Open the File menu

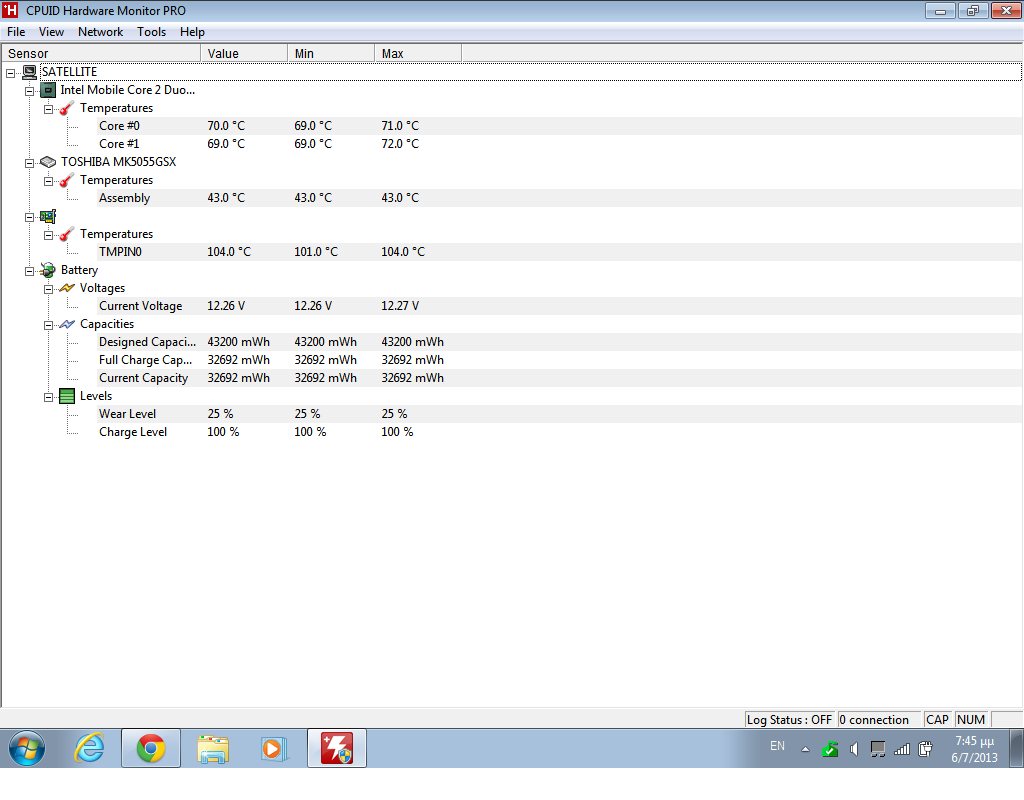[16, 32]
